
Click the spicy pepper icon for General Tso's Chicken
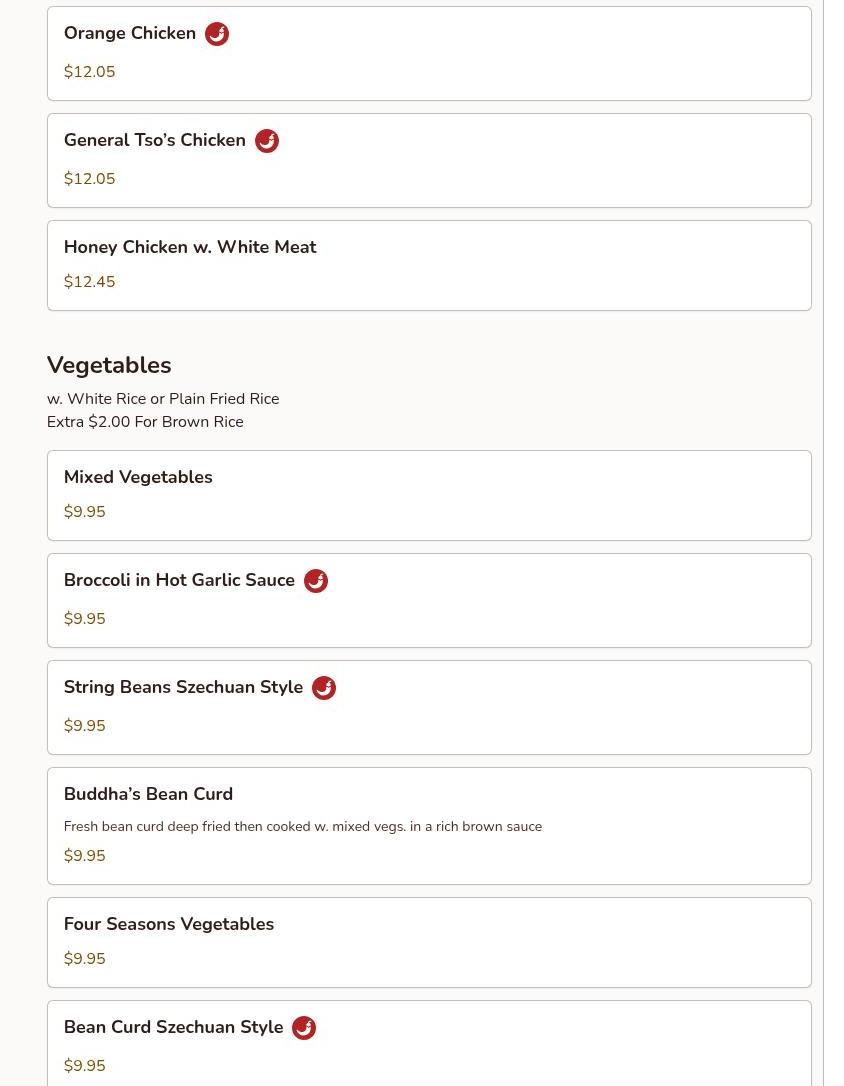[267, 141]
